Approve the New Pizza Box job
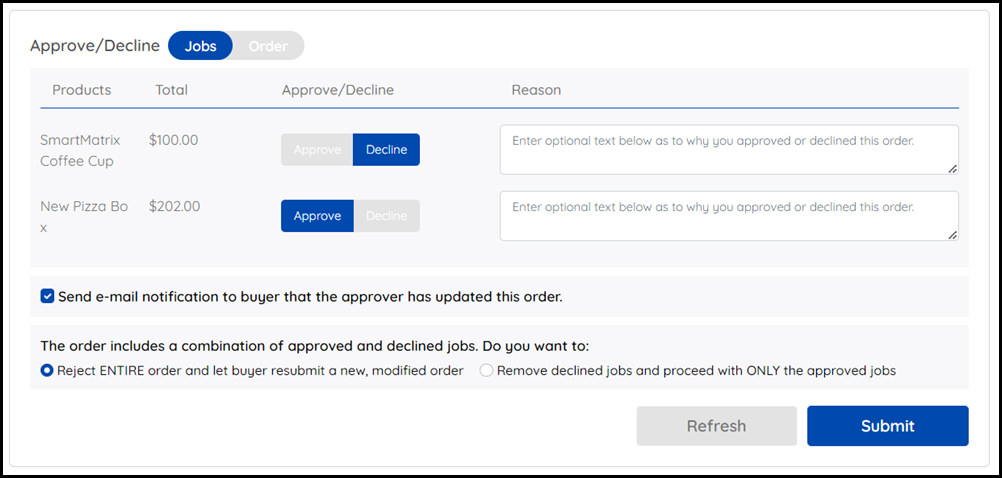This screenshot has height=478, width=1002. (317, 216)
